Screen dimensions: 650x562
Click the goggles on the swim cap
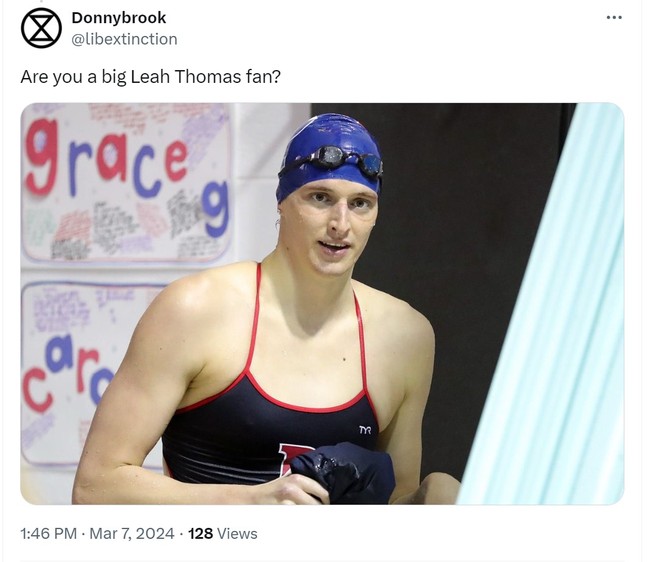click(x=334, y=161)
